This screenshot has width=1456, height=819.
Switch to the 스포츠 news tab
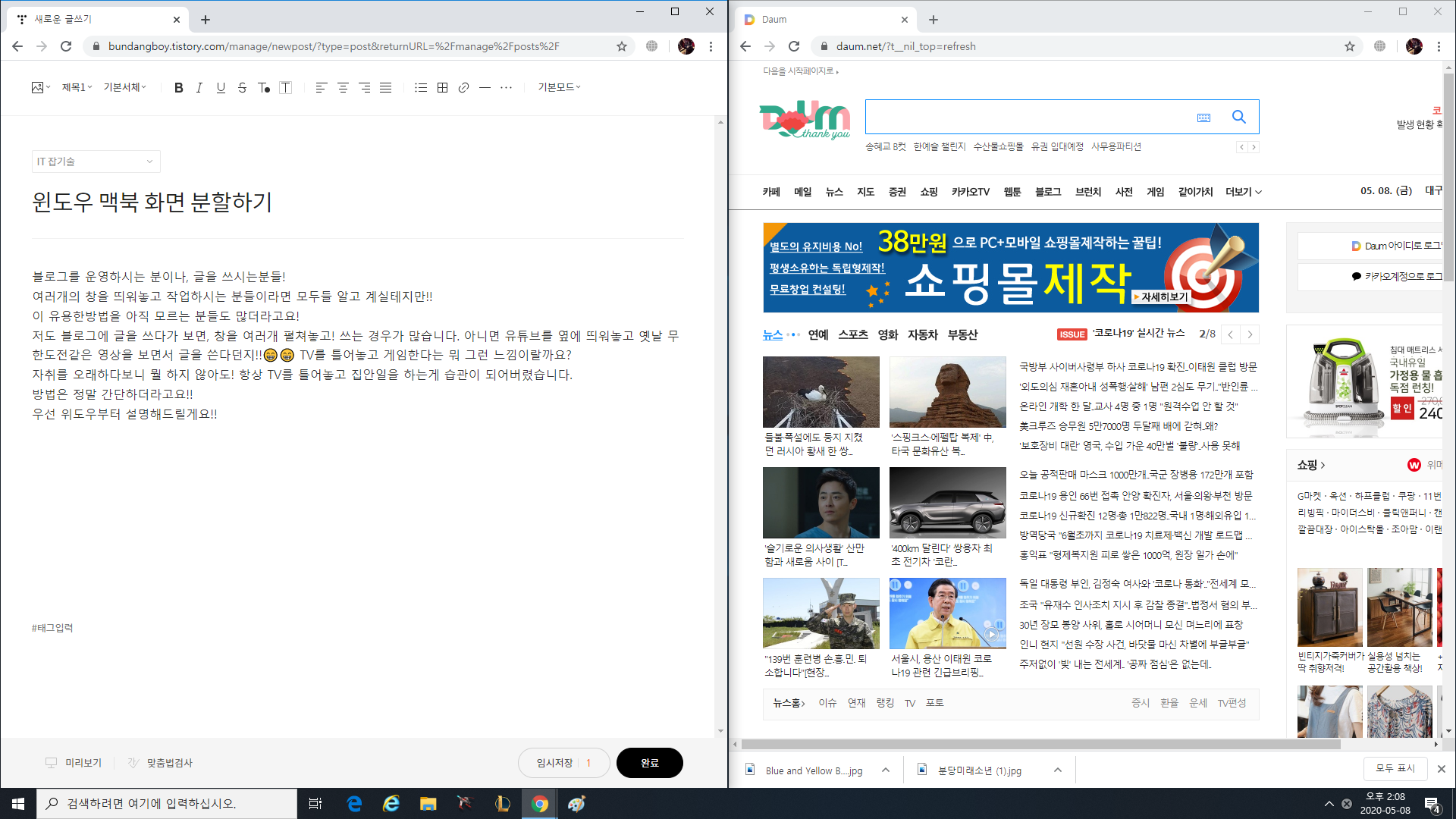[852, 334]
